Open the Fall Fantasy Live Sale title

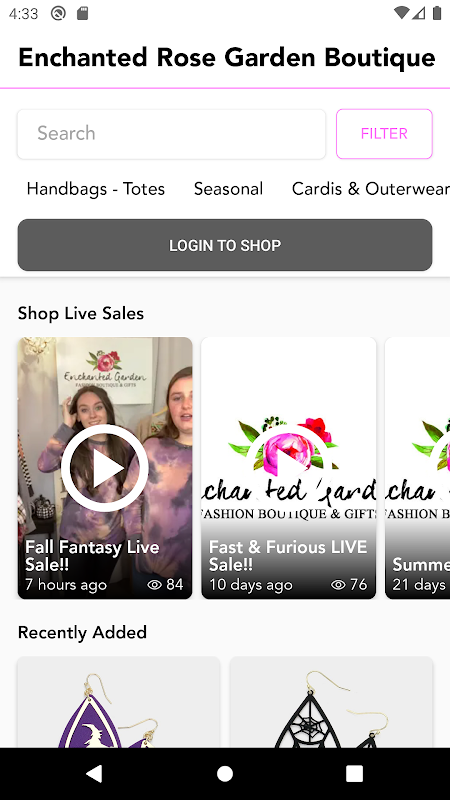[x=92, y=556]
